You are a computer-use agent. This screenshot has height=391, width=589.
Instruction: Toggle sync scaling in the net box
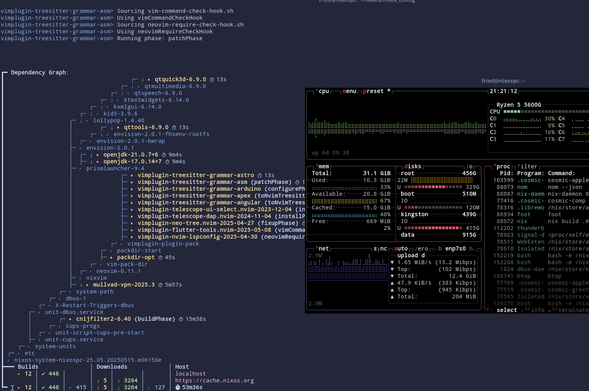click(x=380, y=249)
